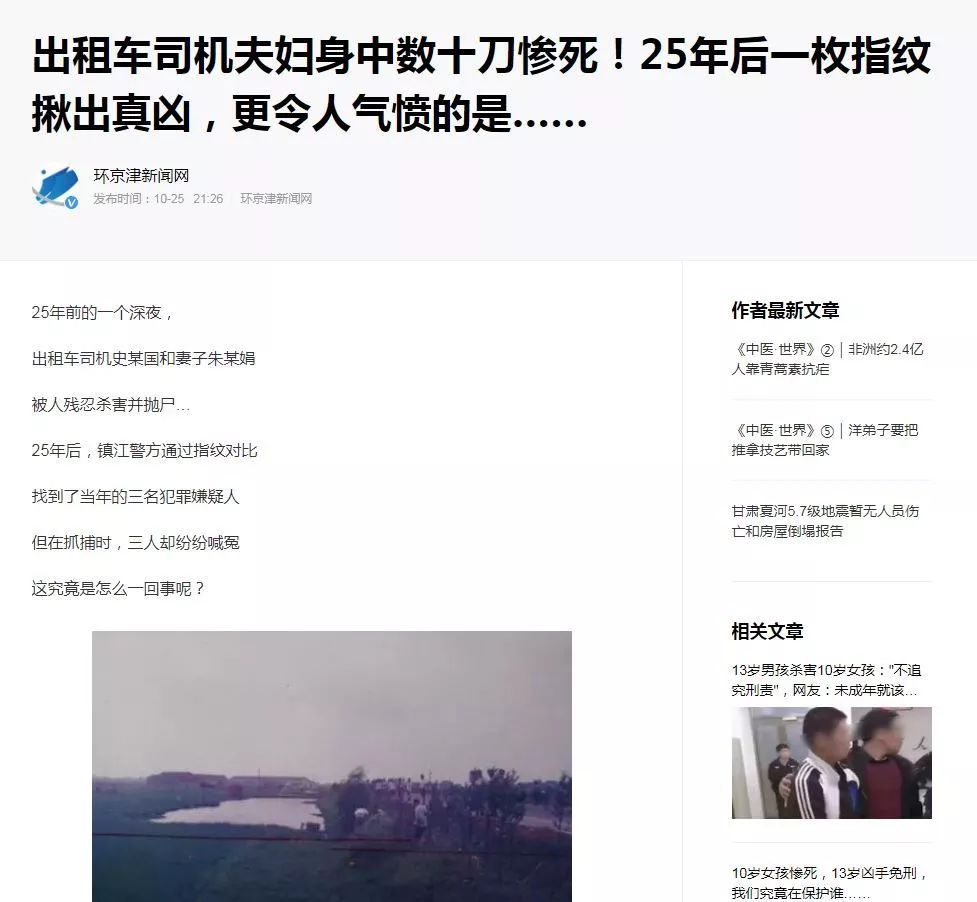Open article 甘肃夏河5.7级地震暂无人员伤亡
The height and width of the screenshot is (902, 977).
(x=825, y=521)
